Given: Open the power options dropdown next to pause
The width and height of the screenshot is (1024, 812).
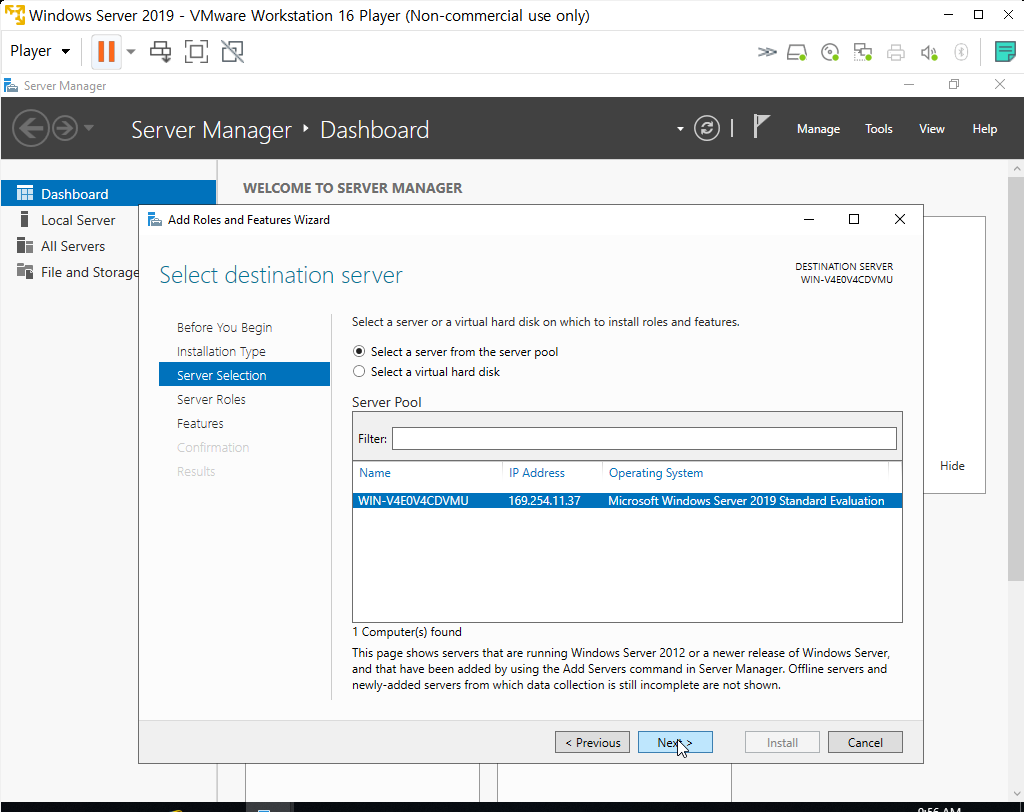Looking at the screenshot, I should pos(131,52).
